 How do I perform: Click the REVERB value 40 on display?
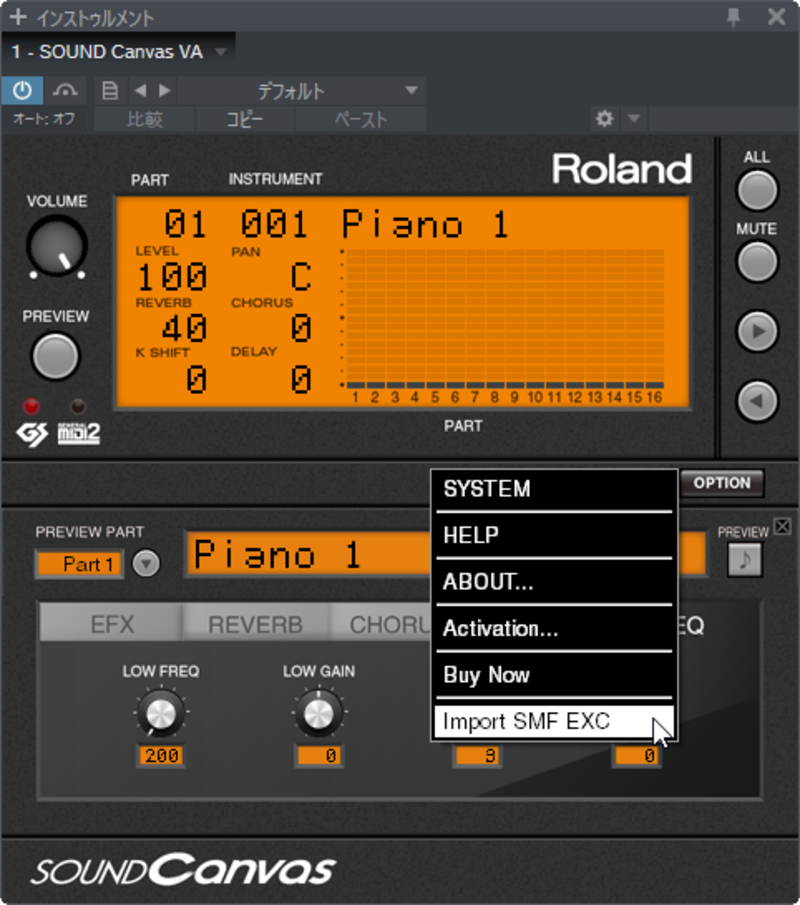(184, 328)
